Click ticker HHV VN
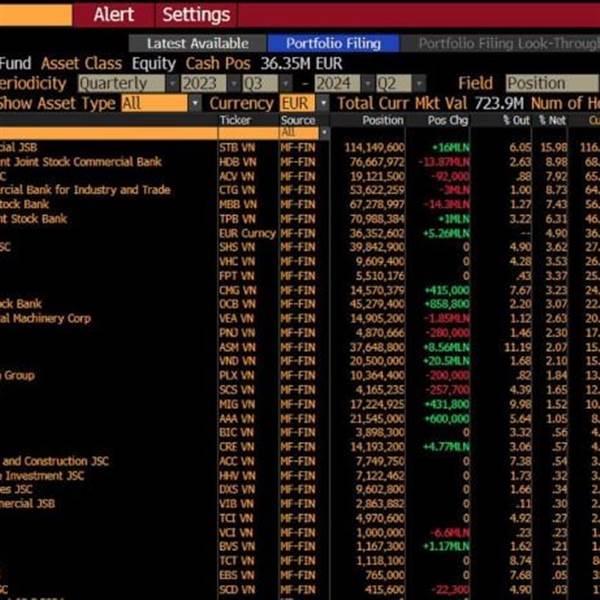 237,476
